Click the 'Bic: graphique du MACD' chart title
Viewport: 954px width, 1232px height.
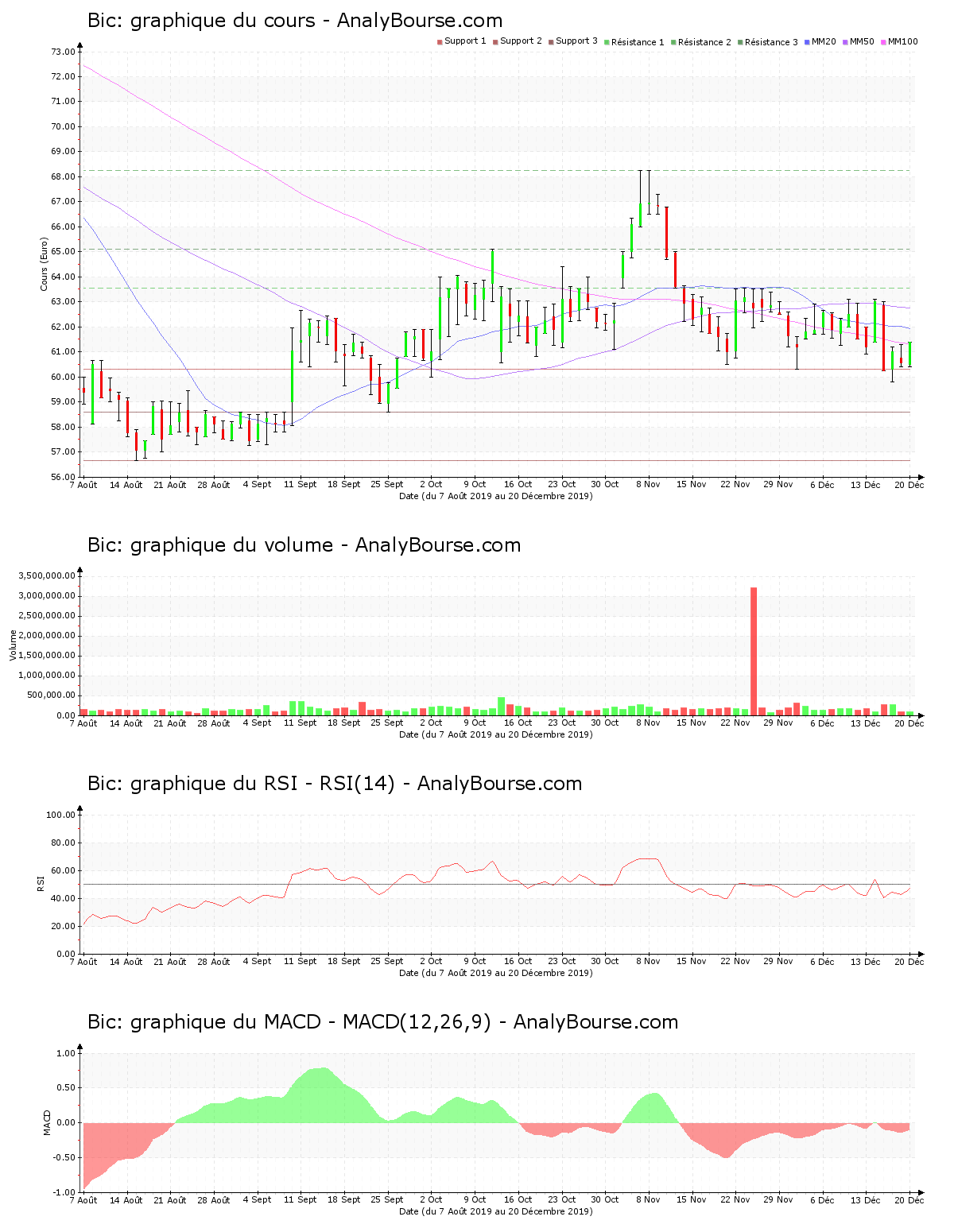(382, 1022)
